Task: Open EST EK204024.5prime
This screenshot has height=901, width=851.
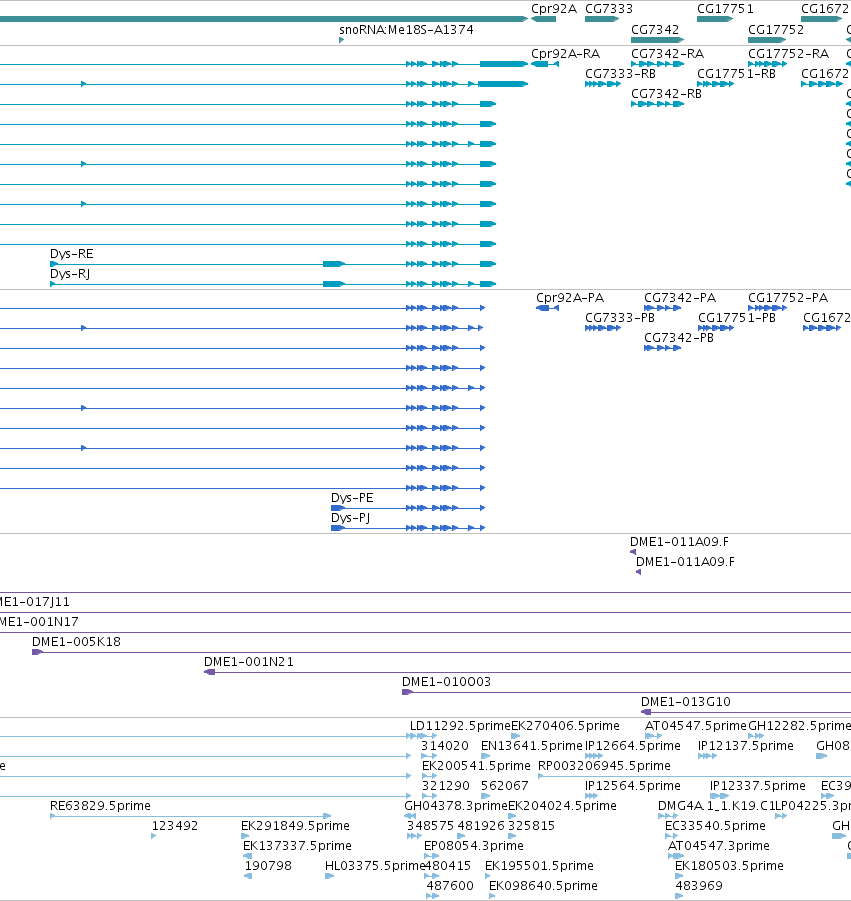Action: pos(512,816)
